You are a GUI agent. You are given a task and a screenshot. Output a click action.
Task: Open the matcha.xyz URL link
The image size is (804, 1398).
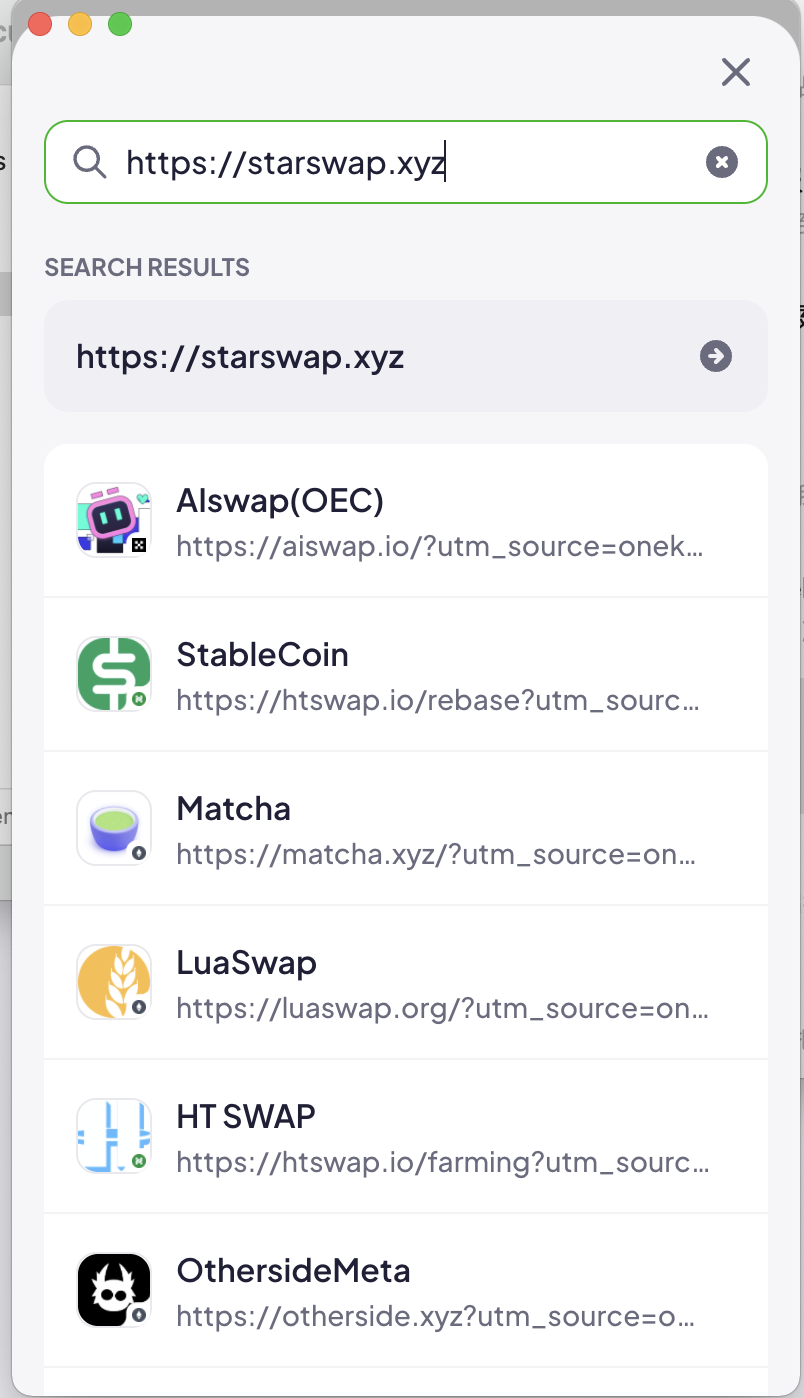click(x=436, y=856)
